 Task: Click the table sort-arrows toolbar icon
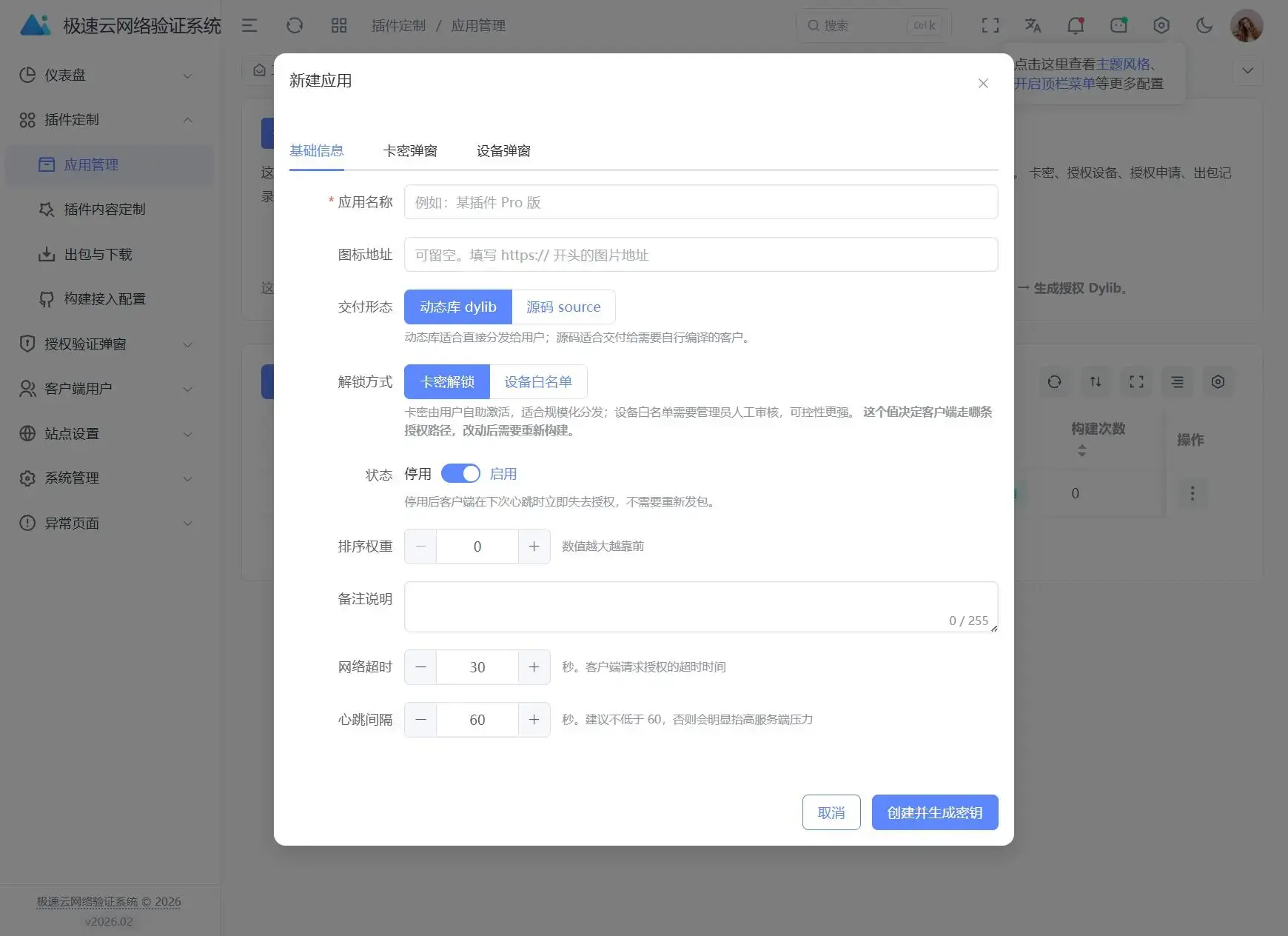(1096, 382)
